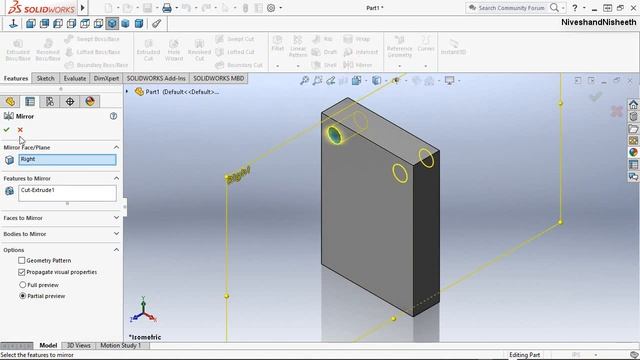
Task: Expand the SOLIDWORKS menu flyout arrow
Action: [82, 8]
